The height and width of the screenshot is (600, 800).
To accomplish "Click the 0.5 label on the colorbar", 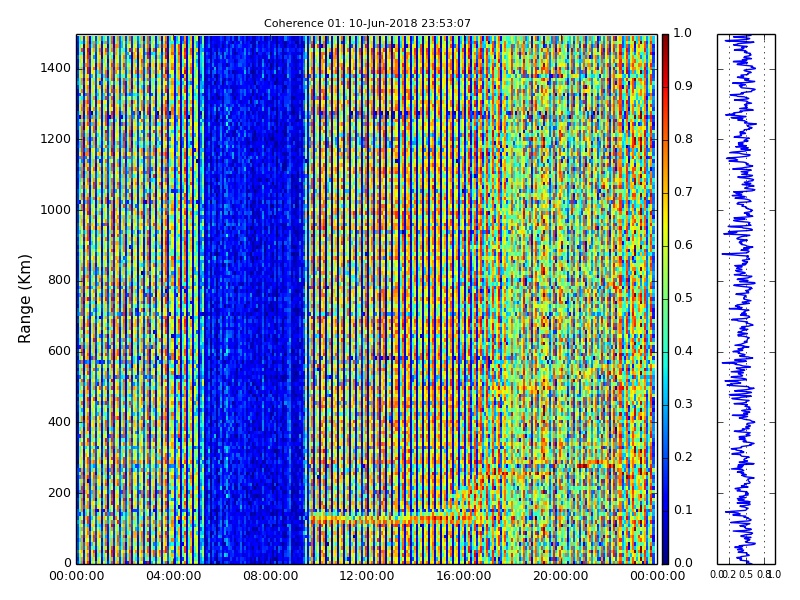I will pos(683,298).
